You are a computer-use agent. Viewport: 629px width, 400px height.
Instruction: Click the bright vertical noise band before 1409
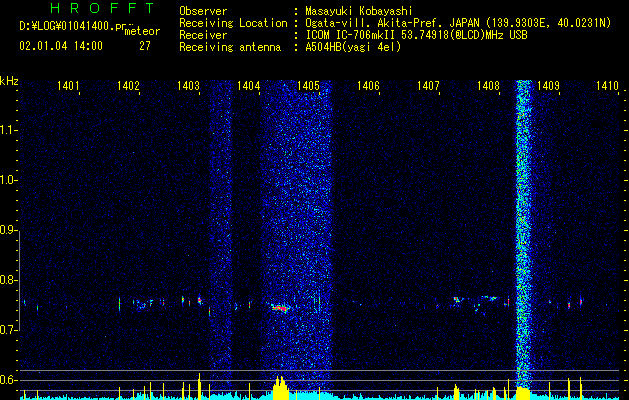tap(523, 233)
